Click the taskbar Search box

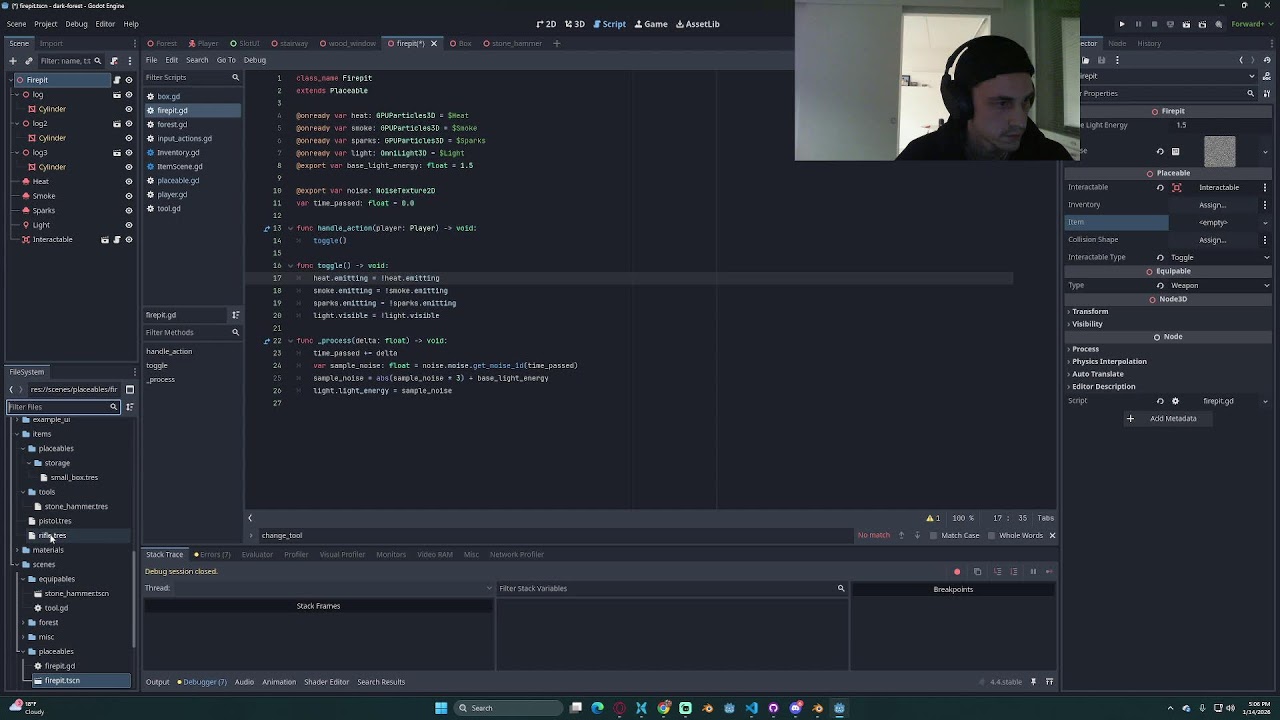pyautogui.click(x=506, y=708)
